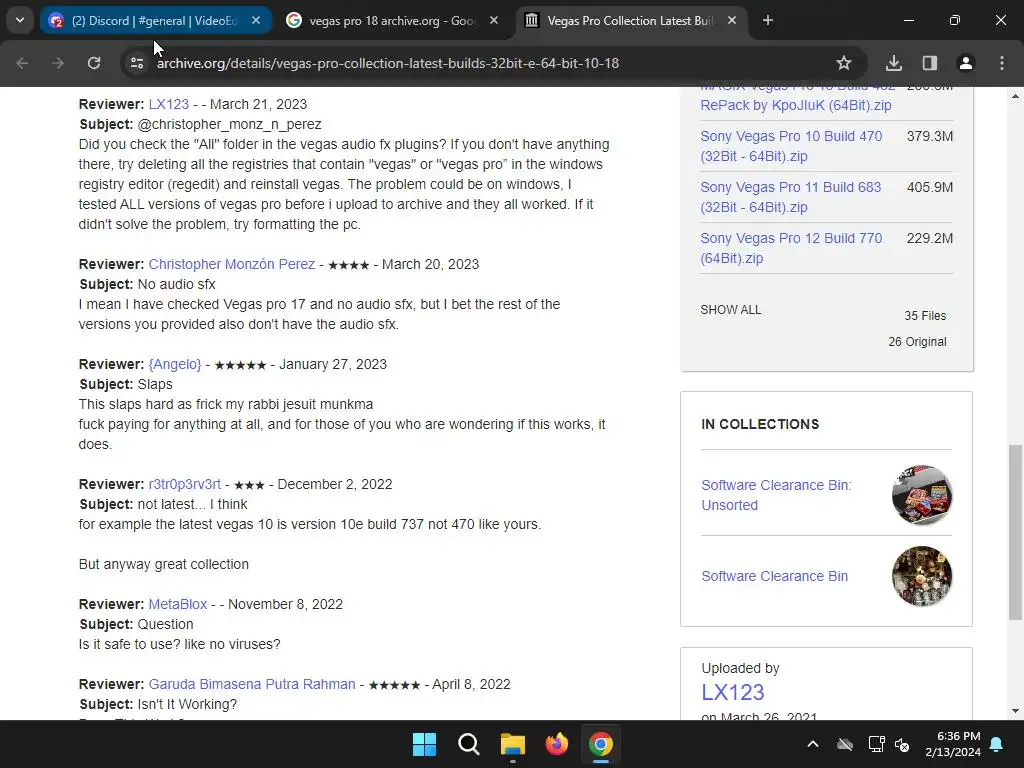Switch to the Discord #general tab
The image size is (1024, 768).
pos(155,20)
